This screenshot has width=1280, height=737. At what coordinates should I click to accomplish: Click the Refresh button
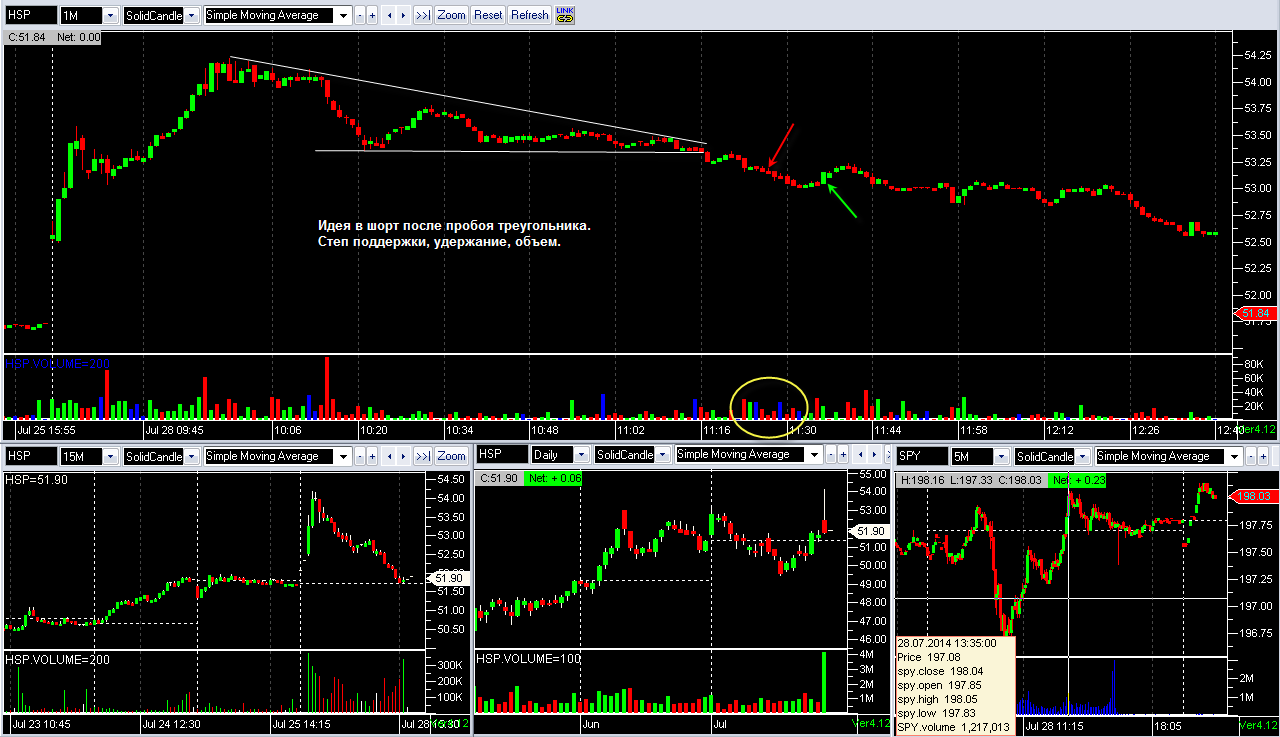pyautogui.click(x=529, y=15)
